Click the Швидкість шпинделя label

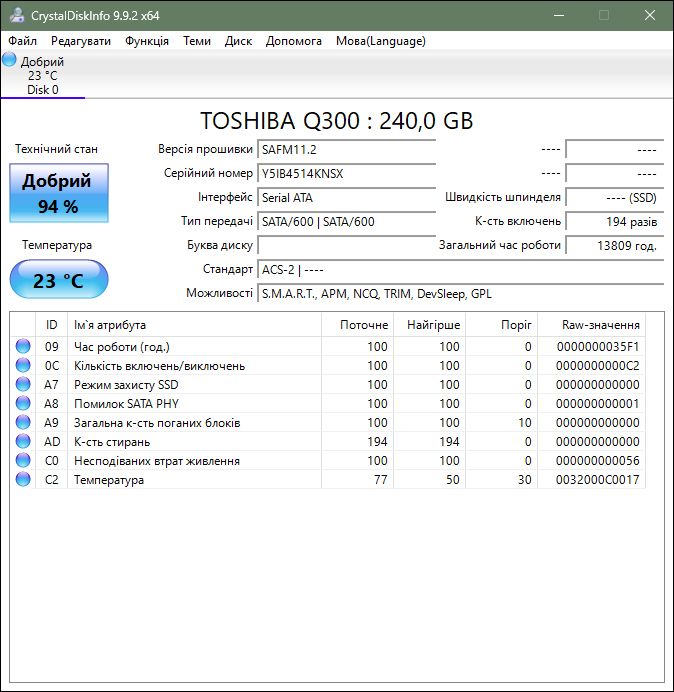click(503, 197)
